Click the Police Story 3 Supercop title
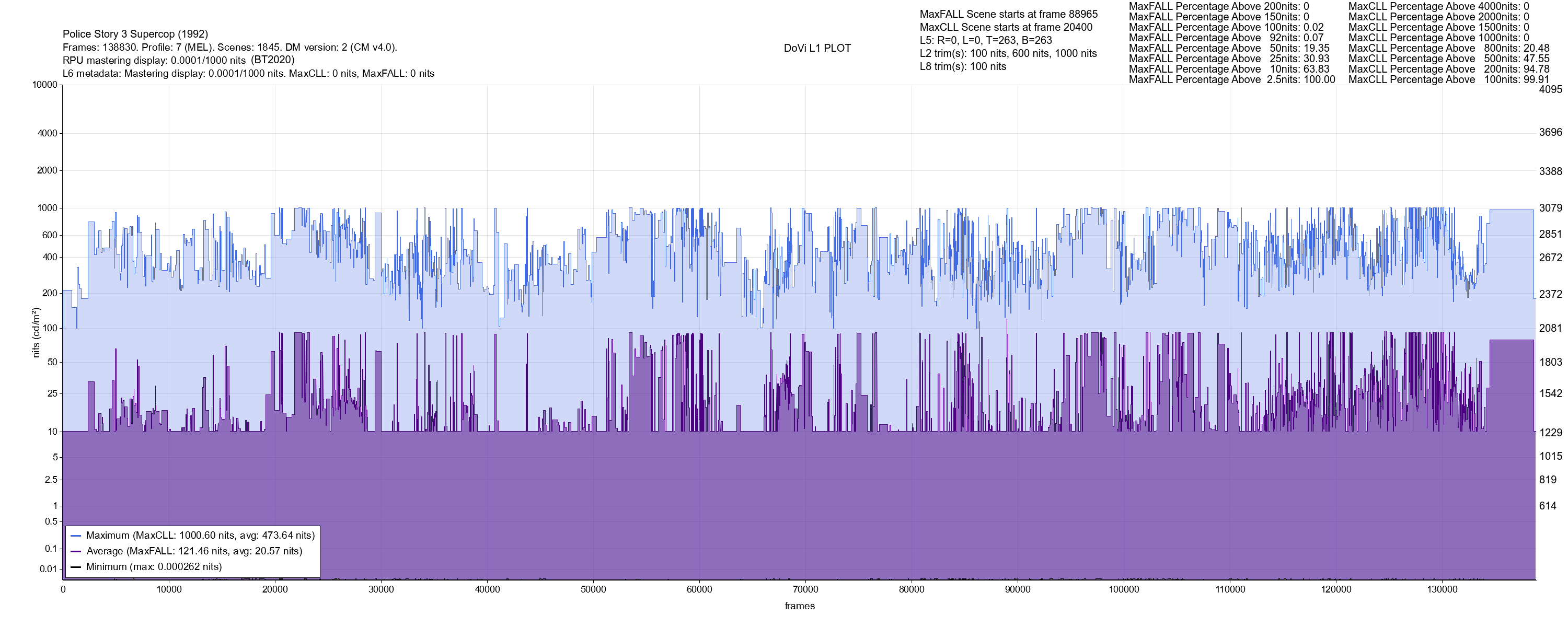1568x627 pixels. pos(135,34)
